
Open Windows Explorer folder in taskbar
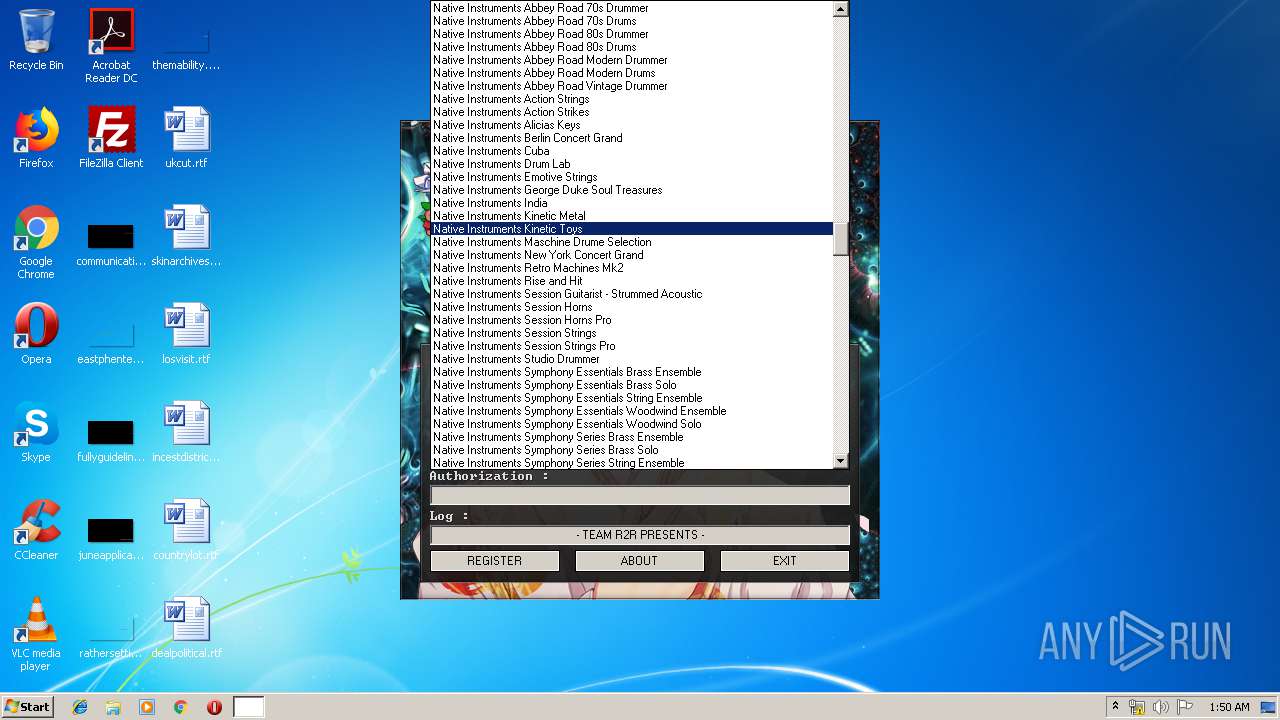[x=113, y=707]
